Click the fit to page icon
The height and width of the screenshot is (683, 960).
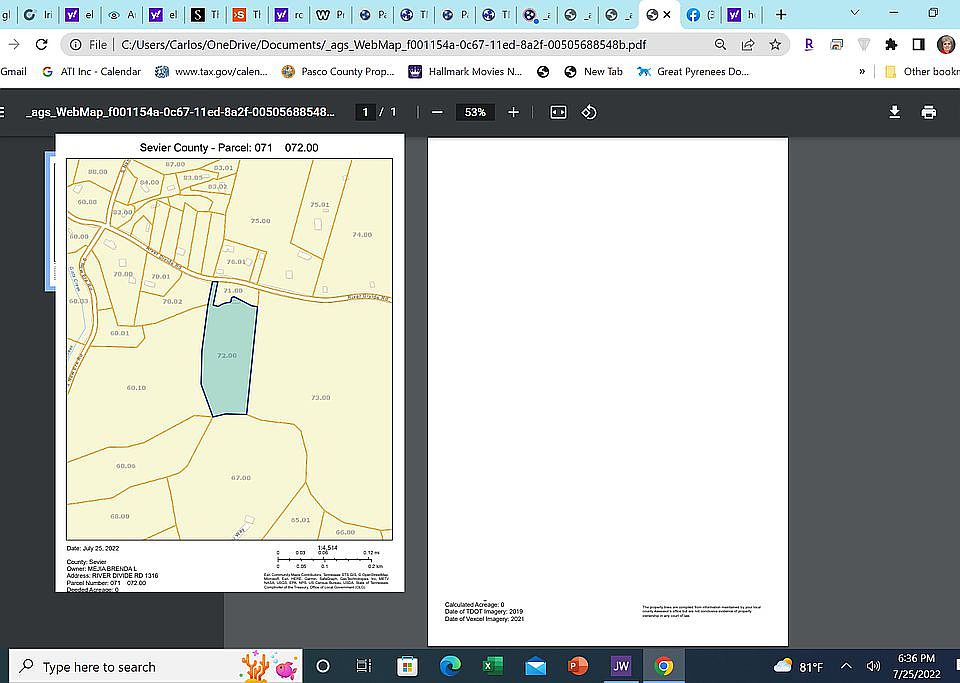[558, 112]
